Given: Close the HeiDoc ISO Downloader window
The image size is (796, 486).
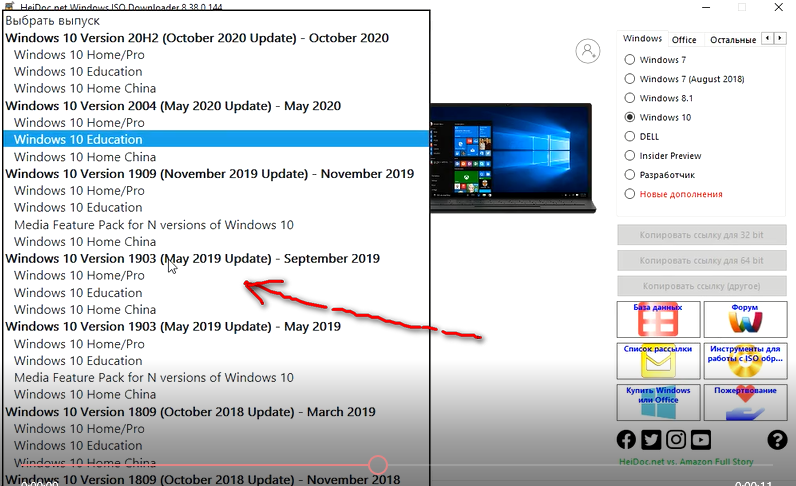Looking at the screenshot, I should coord(778,7).
